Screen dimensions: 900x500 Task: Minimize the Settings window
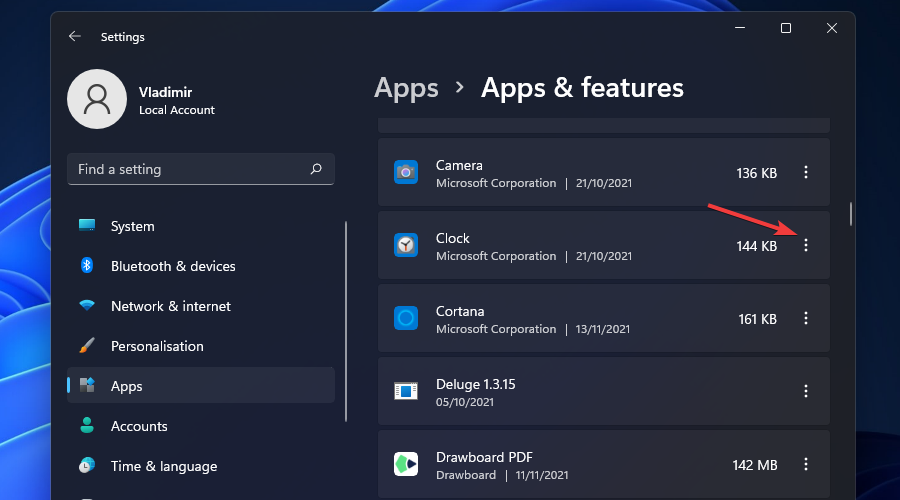(x=740, y=28)
